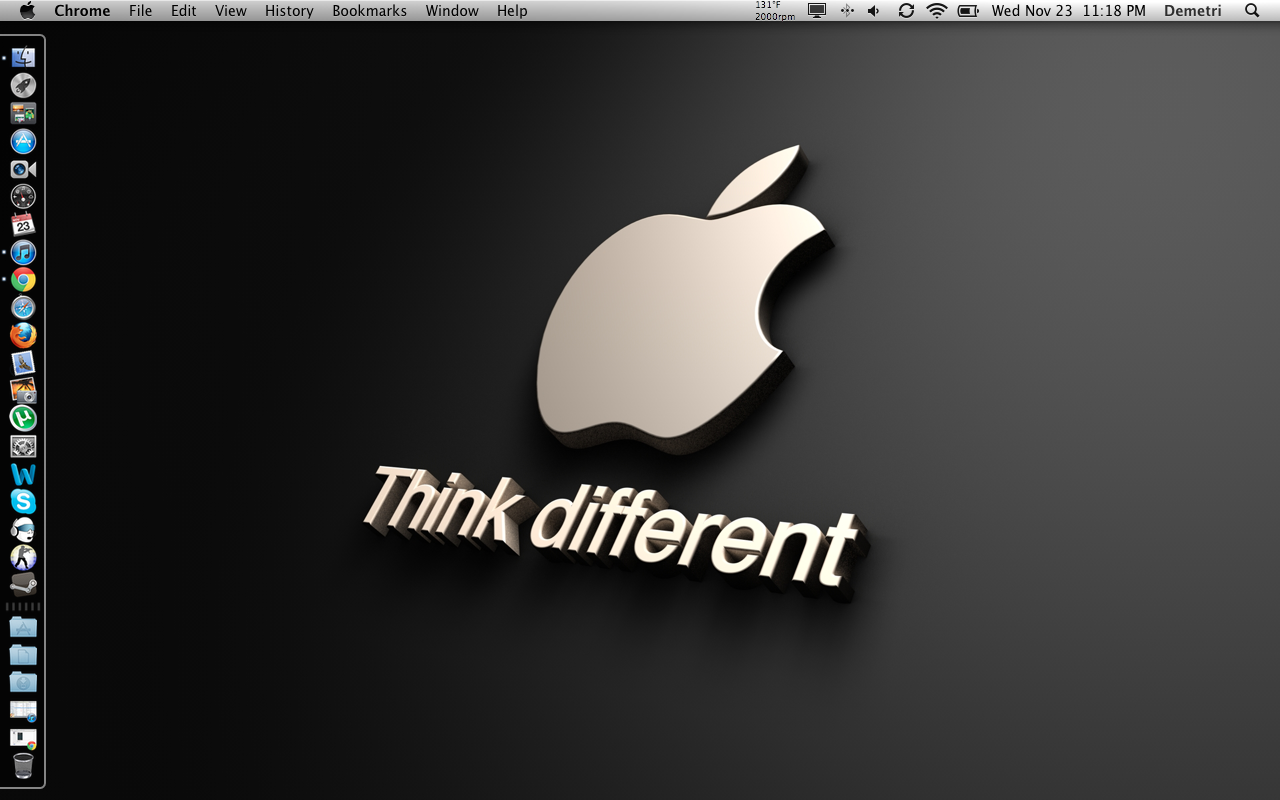Open the Window menu
The image size is (1280, 800).
pos(452,11)
